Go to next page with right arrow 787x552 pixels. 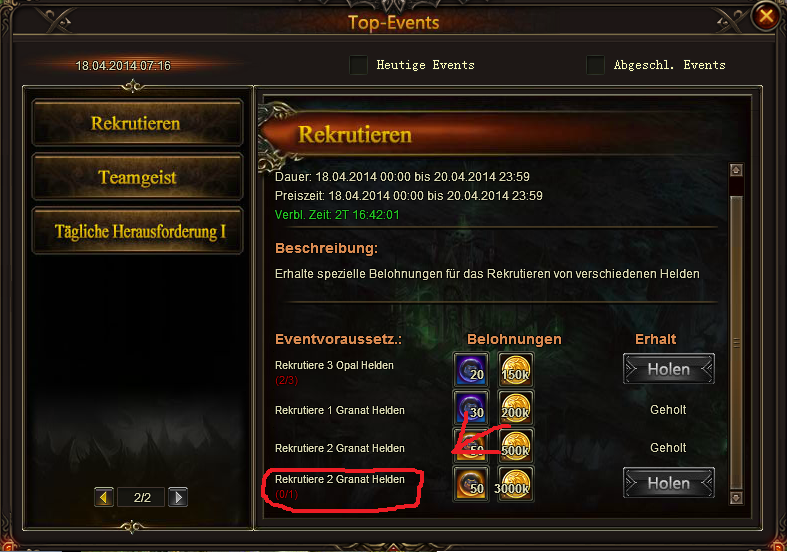tap(178, 497)
